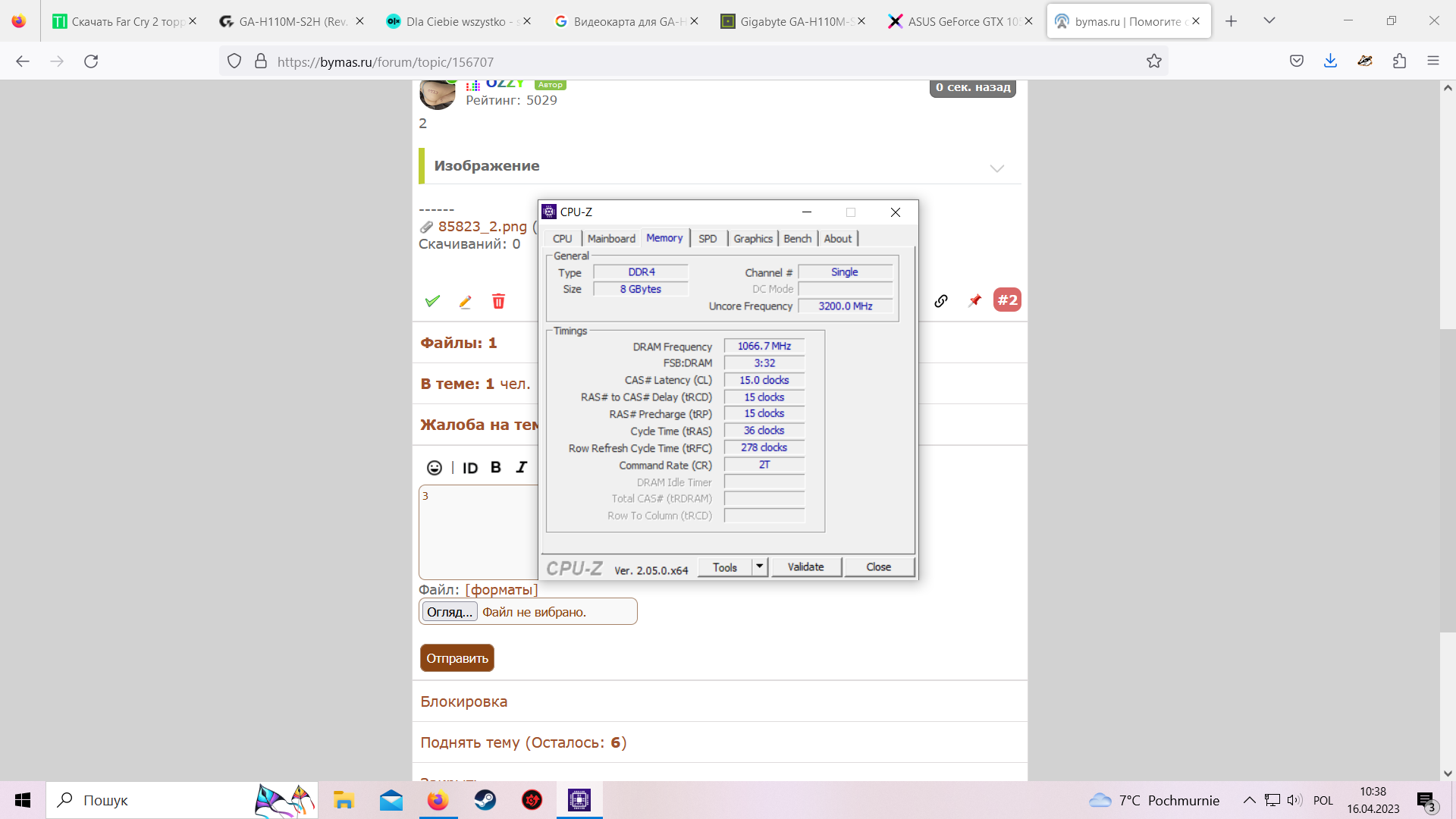Click the Огляд file browse button
Screen dimensions: 1456x819
tap(450, 612)
